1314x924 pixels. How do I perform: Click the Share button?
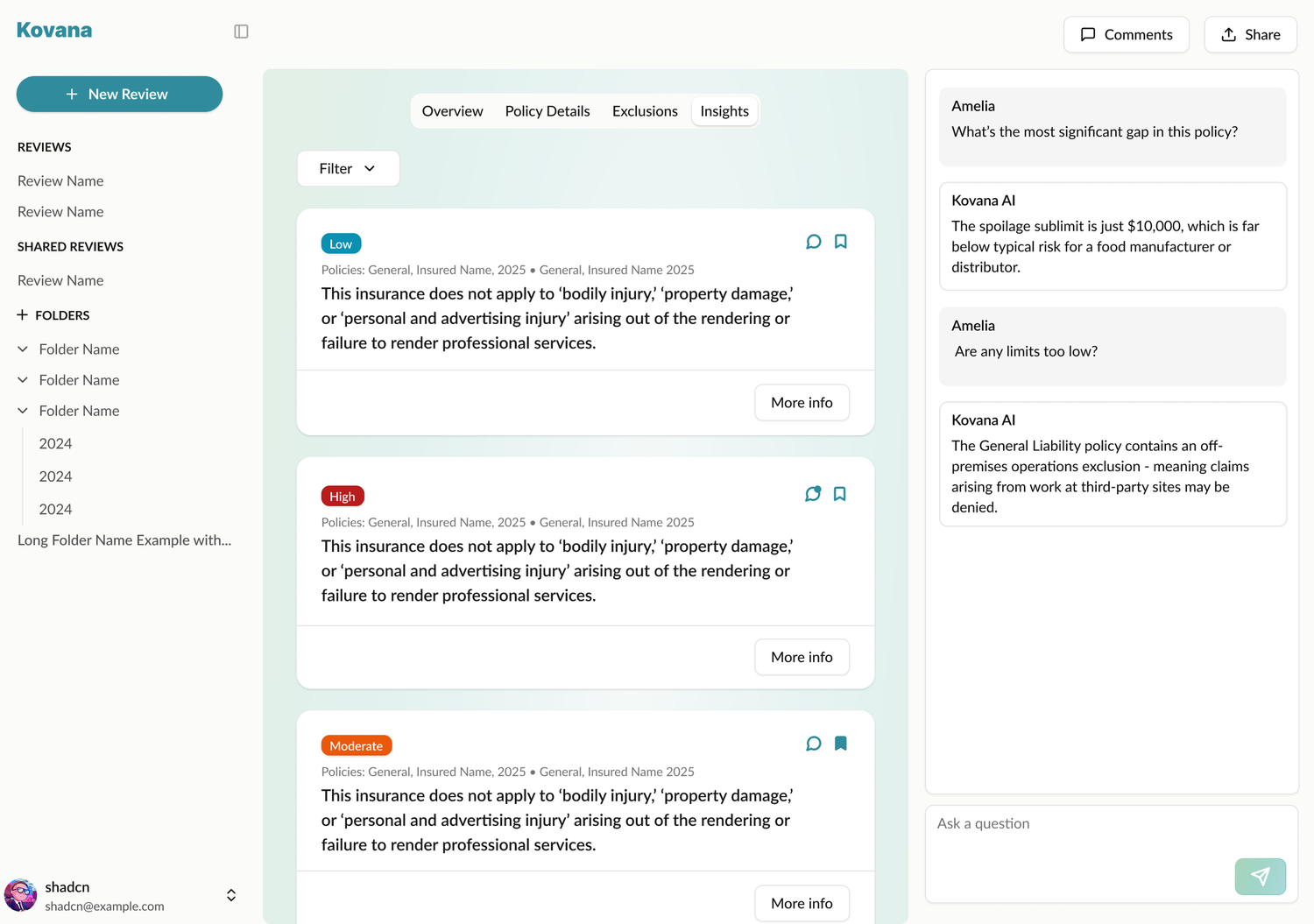pos(1250,34)
